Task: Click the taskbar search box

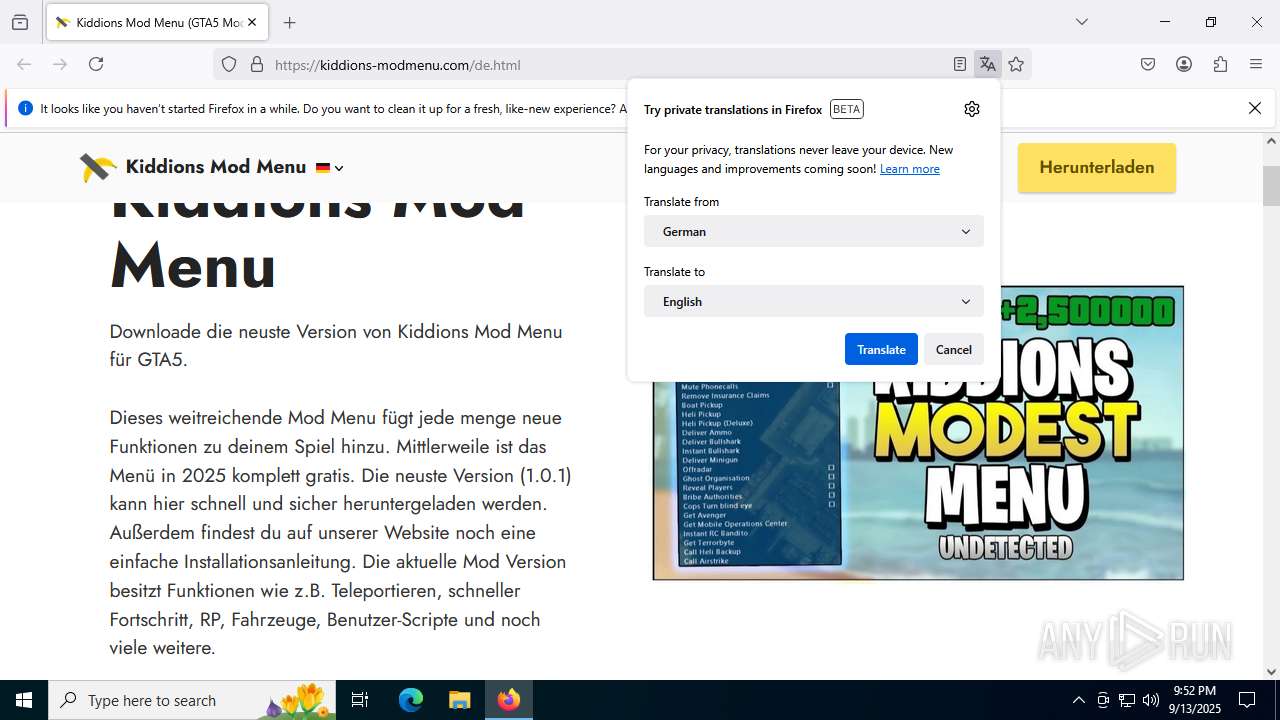Action: [x=192, y=700]
